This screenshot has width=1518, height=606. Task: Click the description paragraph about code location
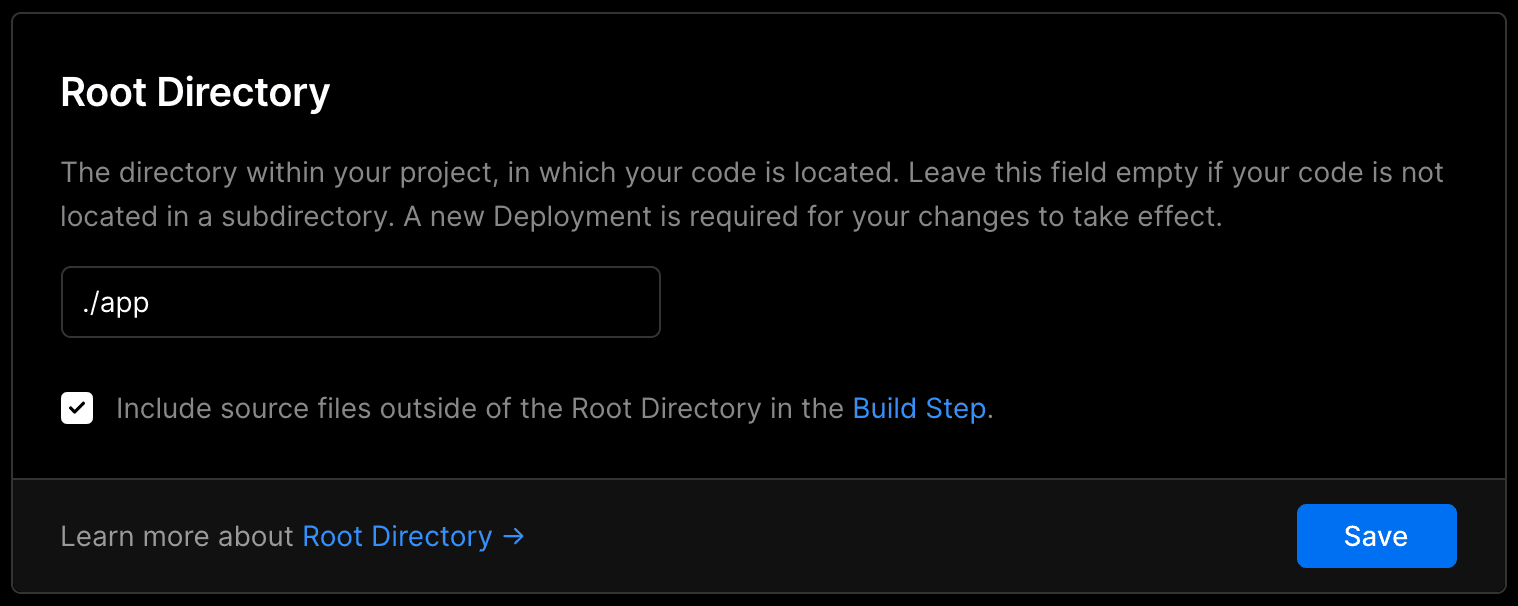752,194
